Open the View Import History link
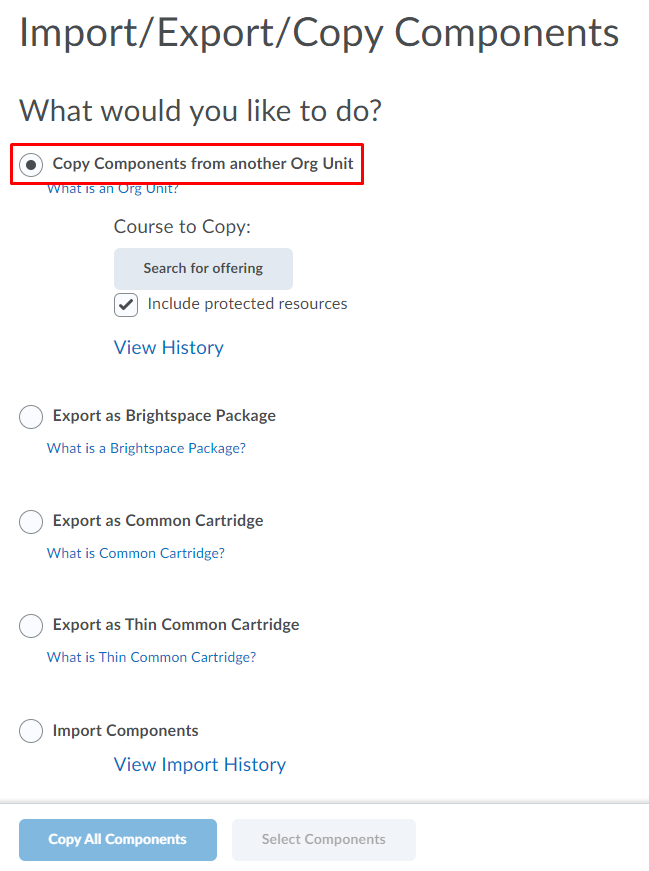This screenshot has width=649, height=871. (x=200, y=765)
